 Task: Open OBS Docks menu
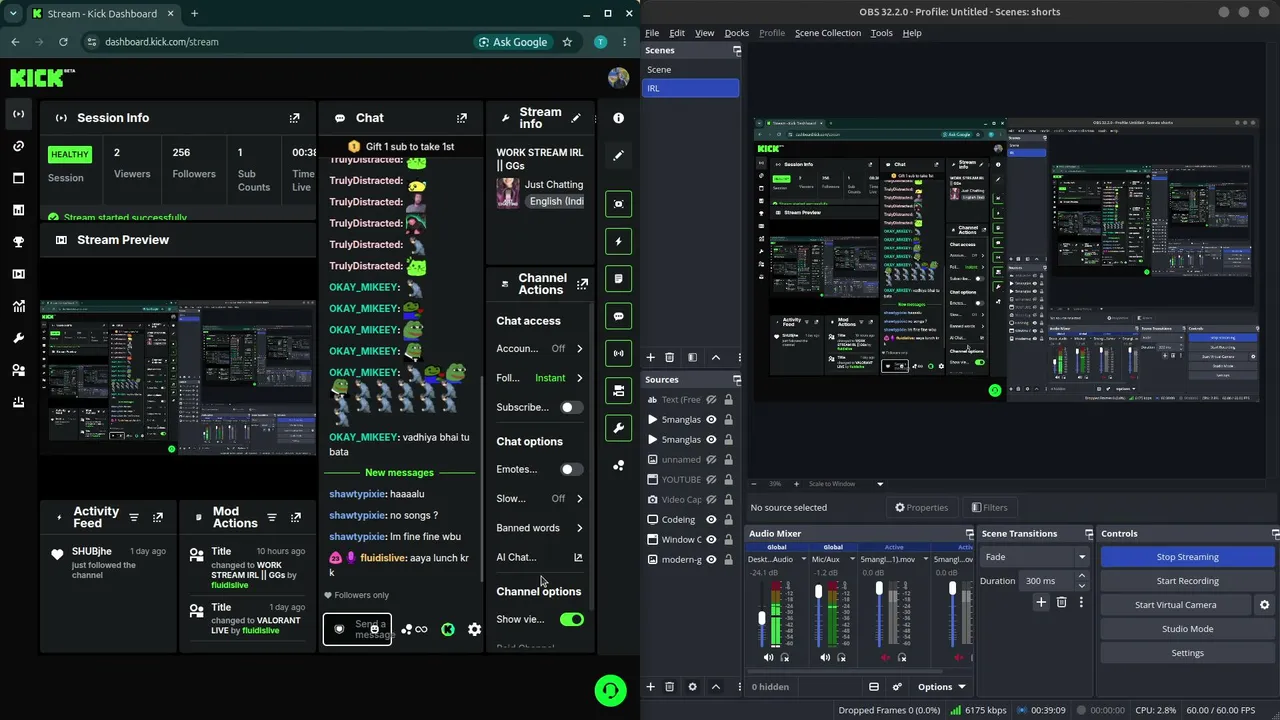pos(737,33)
